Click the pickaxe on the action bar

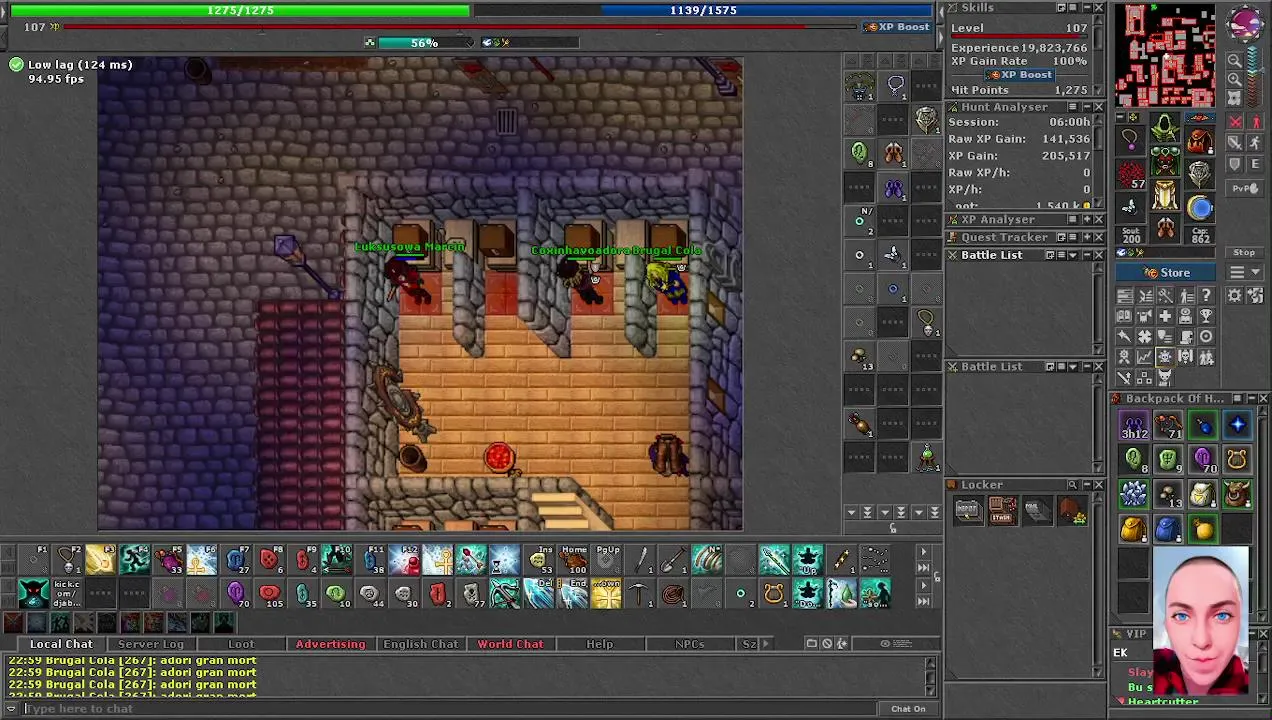pos(638,593)
